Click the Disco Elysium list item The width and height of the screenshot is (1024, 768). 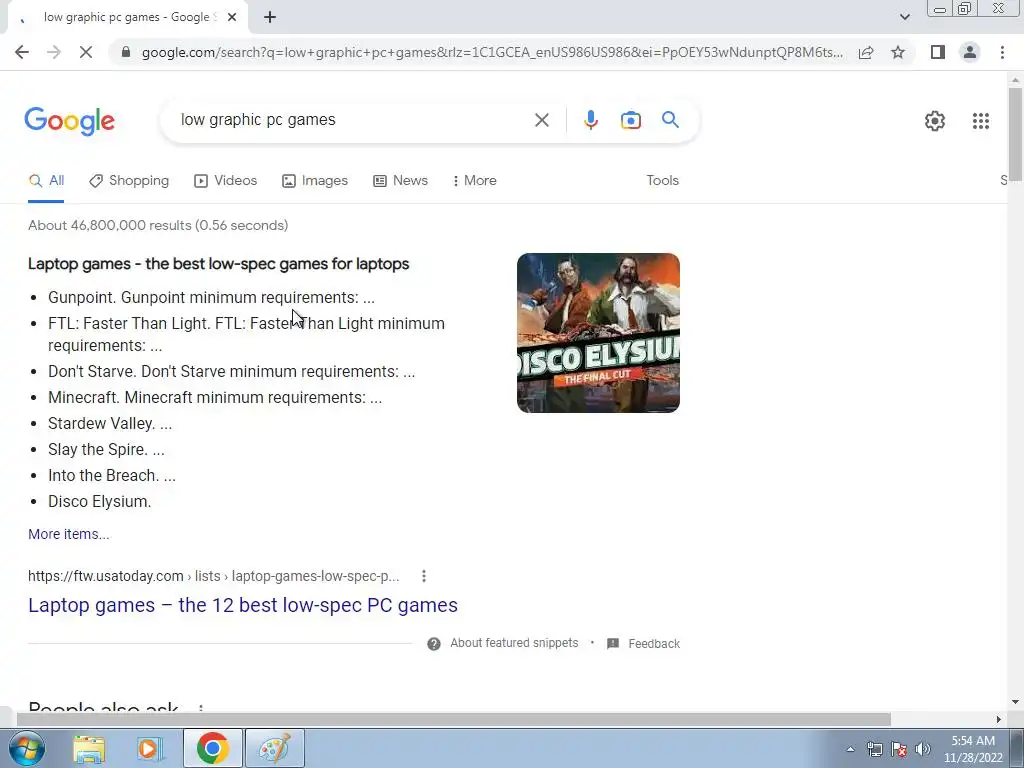99,502
